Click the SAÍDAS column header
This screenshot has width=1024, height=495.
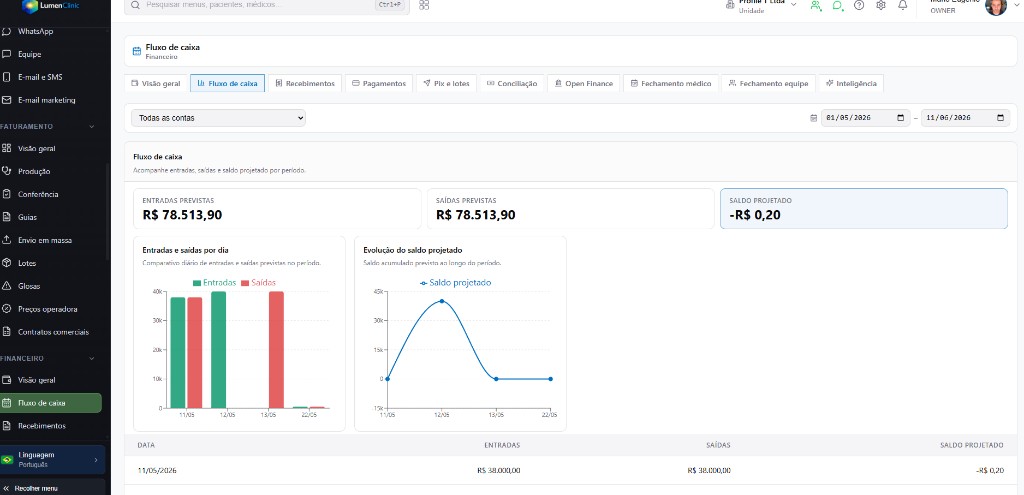click(718, 445)
